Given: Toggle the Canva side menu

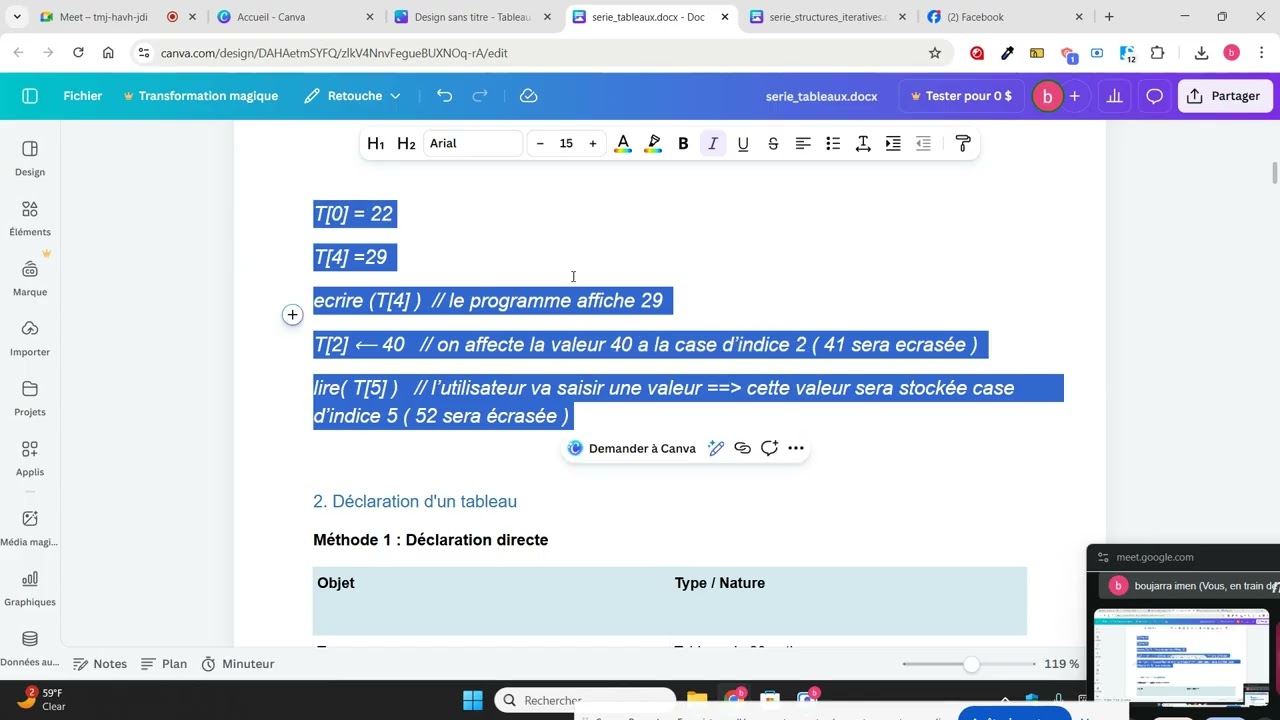Looking at the screenshot, I should pyautogui.click(x=30, y=96).
